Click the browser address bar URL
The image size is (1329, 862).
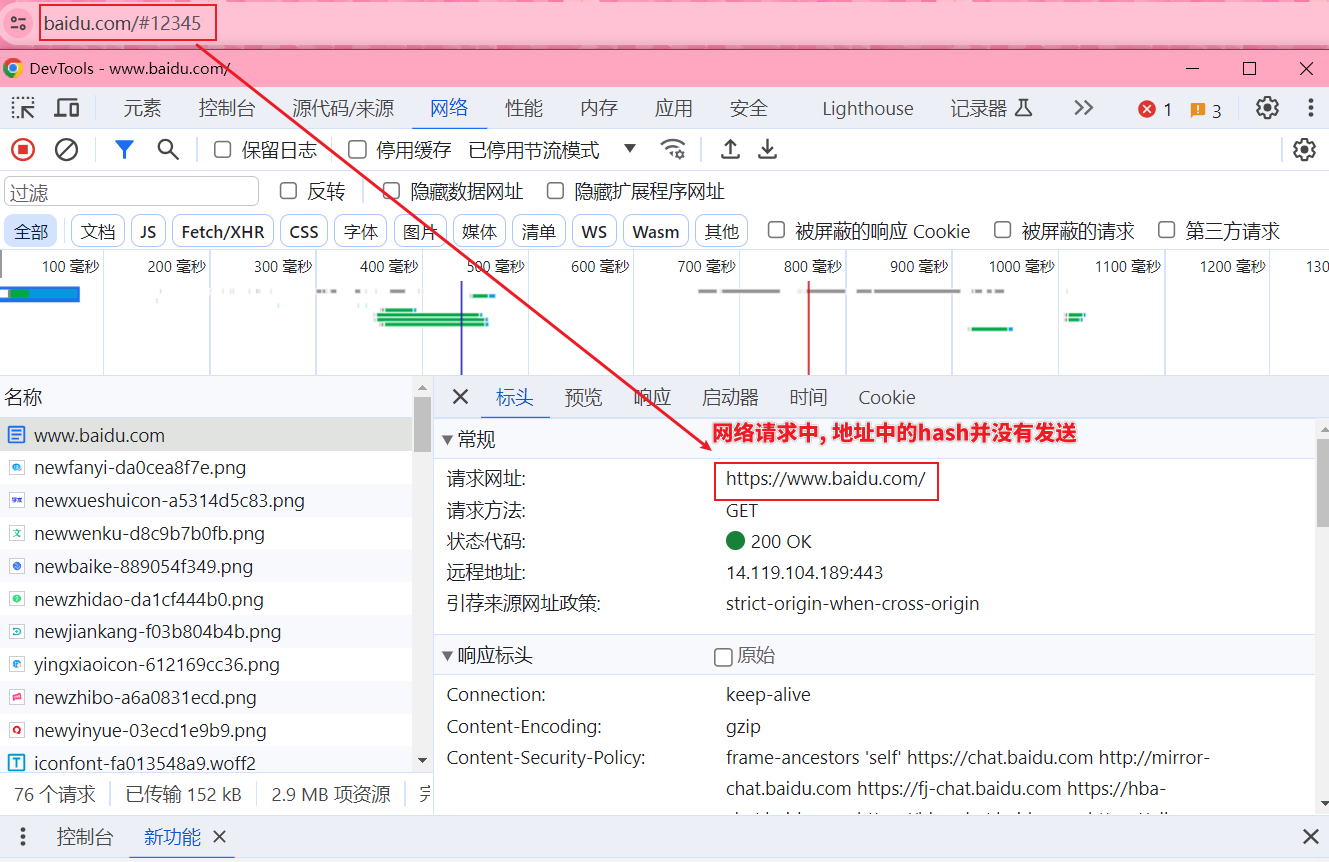pyautogui.click(x=123, y=23)
